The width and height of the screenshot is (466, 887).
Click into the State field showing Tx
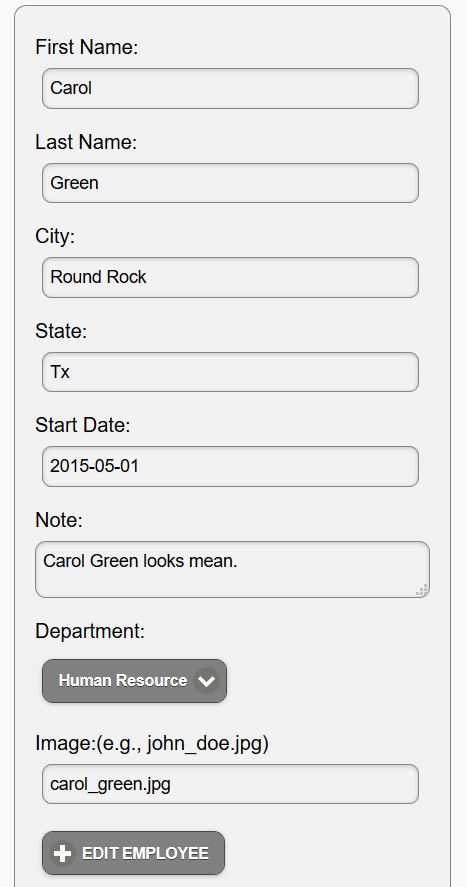tap(230, 372)
